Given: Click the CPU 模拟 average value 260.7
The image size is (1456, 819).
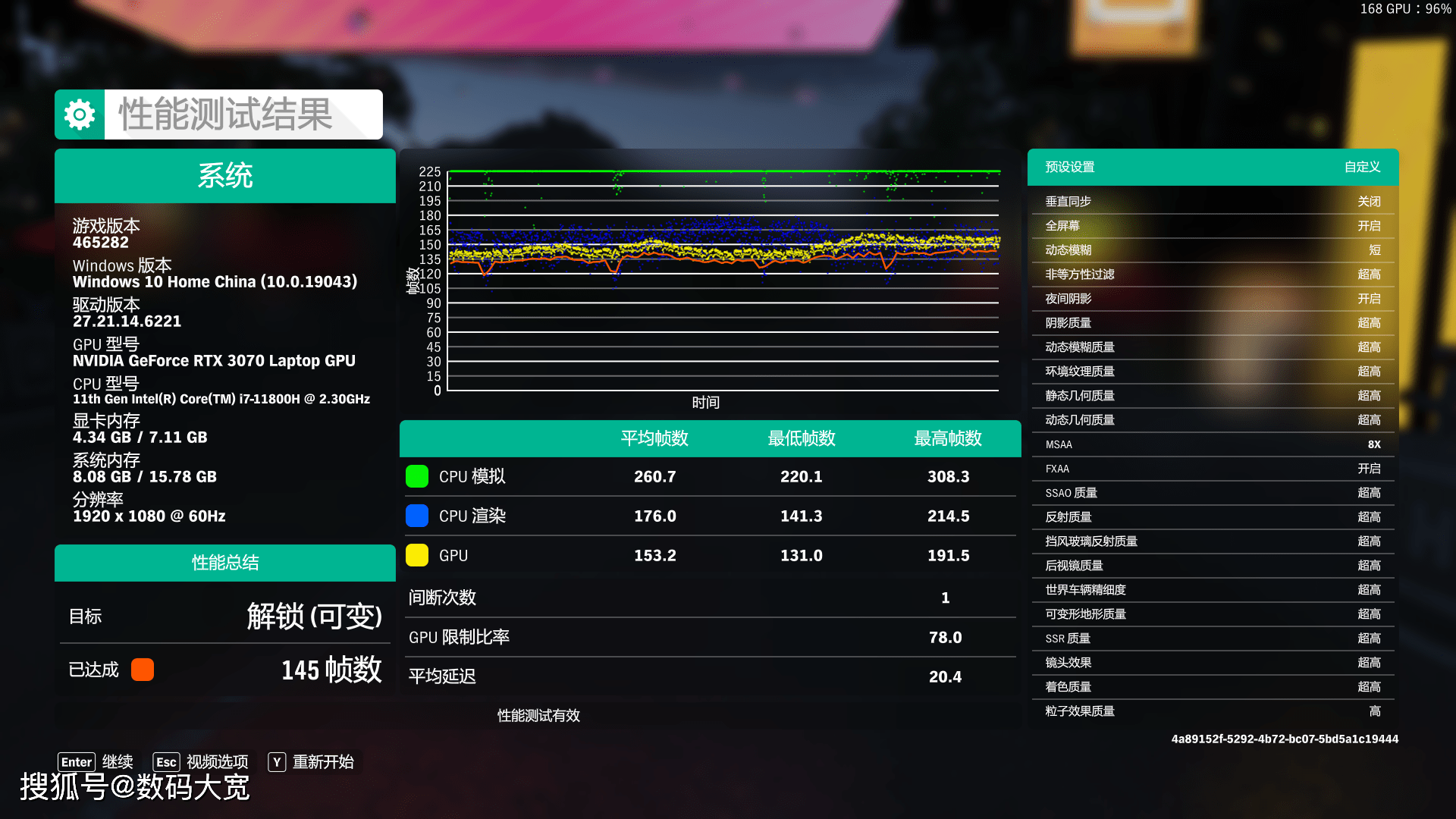Looking at the screenshot, I should tap(654, 477).
